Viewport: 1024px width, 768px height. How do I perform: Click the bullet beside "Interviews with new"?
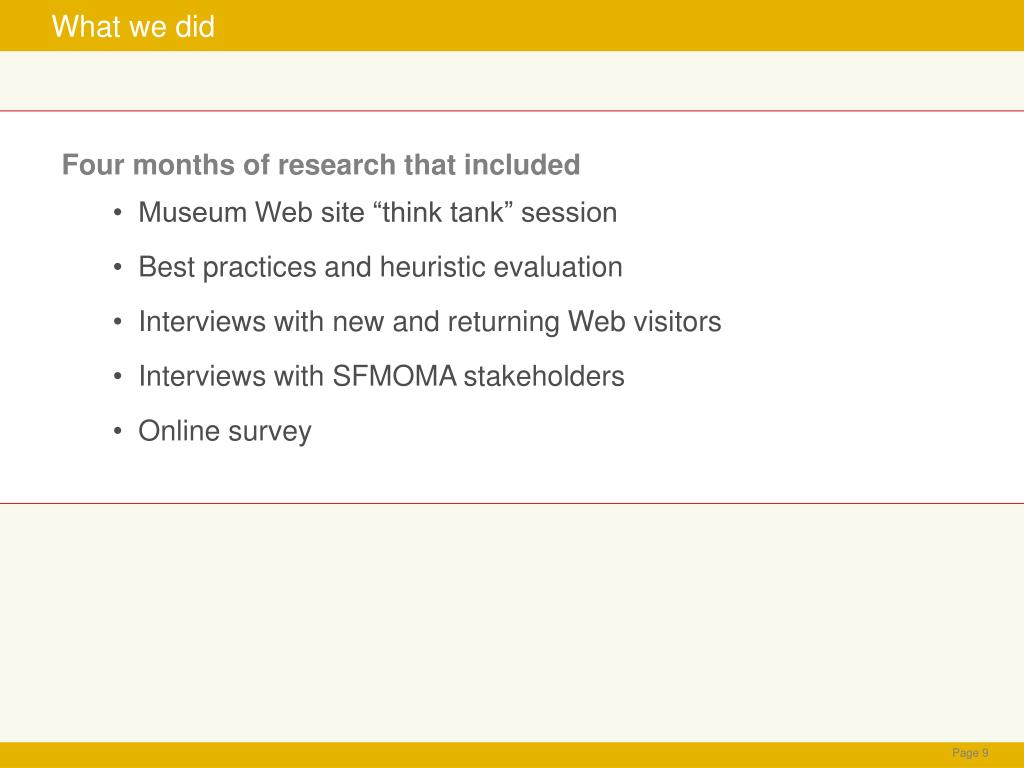118,322
